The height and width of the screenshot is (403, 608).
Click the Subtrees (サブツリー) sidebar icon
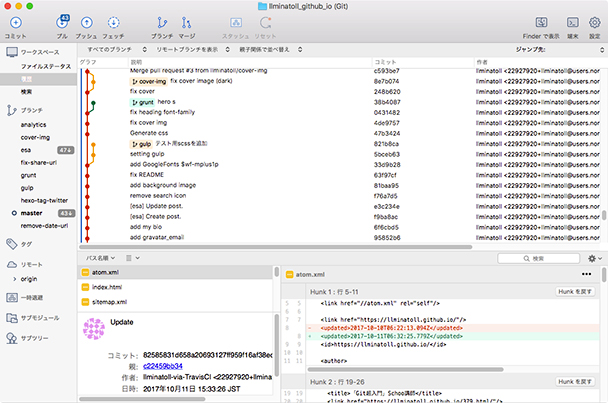[12, 338]
